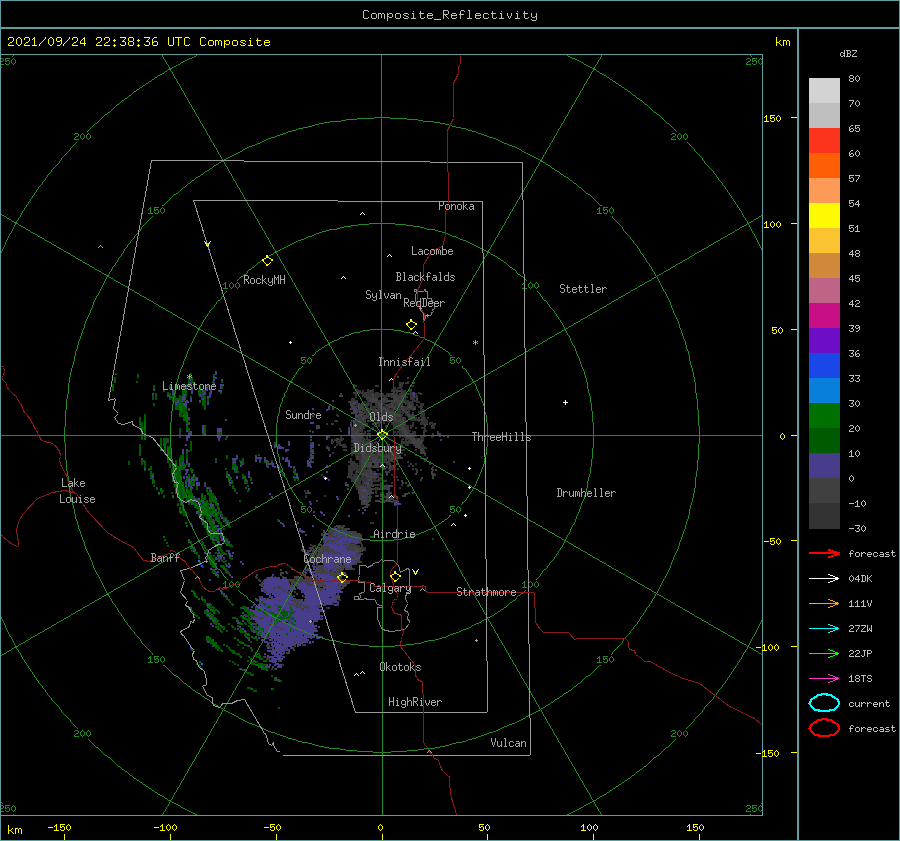Click the Limestone label
The image size is (900, 841).
click(x=189, y=386)
